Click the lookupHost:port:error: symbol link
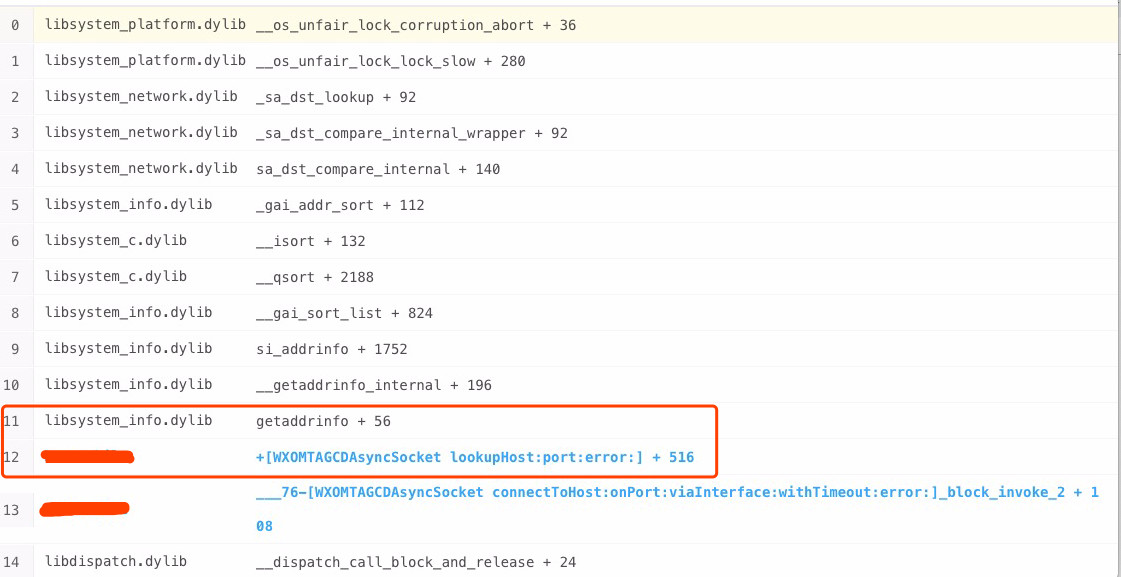Viewport: 1121px width, 577px height. [x=475, y=457]
